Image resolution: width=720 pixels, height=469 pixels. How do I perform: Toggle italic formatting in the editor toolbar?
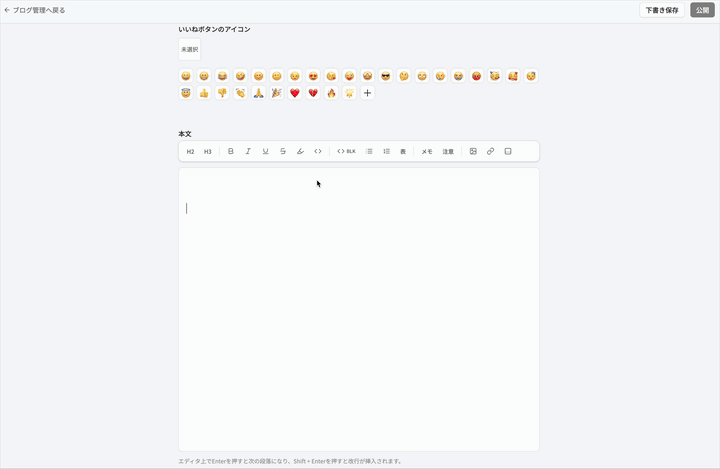pyautogui.click(x=248, y=152)
